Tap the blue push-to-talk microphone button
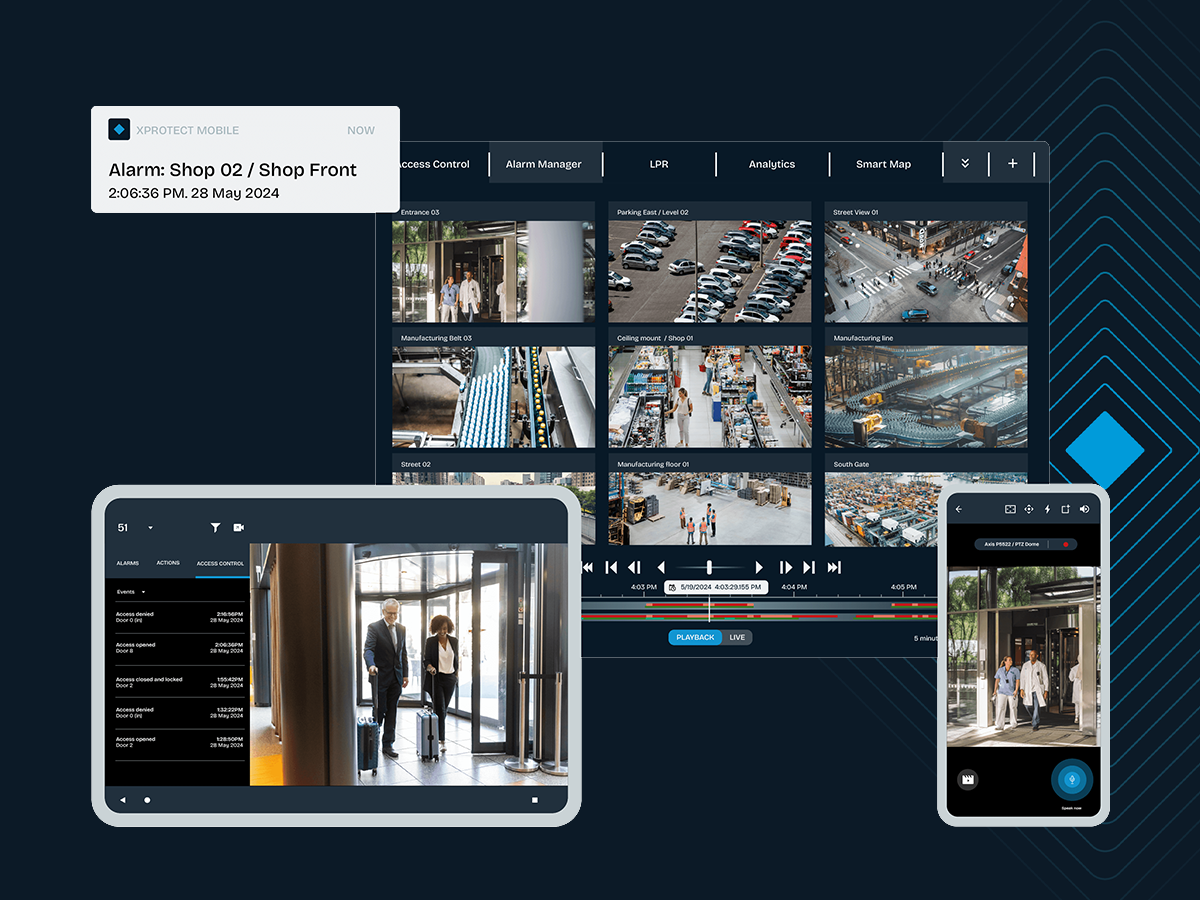Screen dimensions: 1200x900 pos(1072,779)
